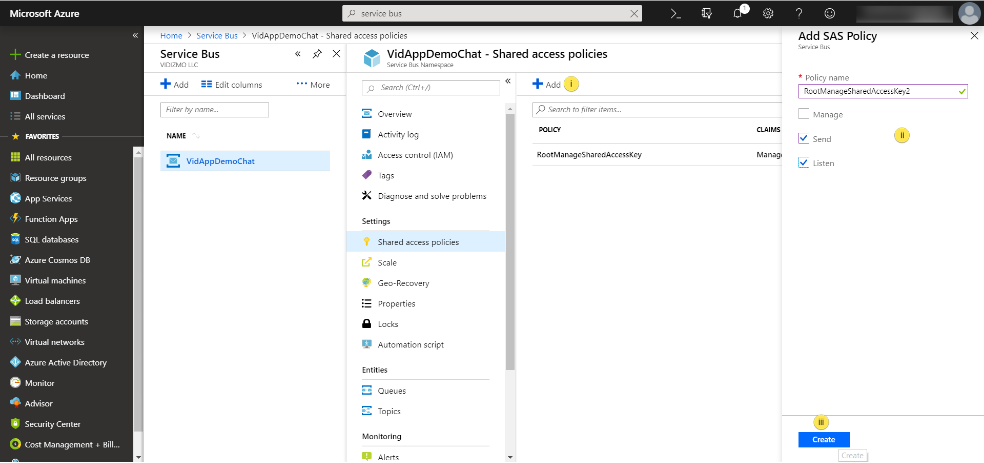Open the portal settings gear icon

click(768, 14)
